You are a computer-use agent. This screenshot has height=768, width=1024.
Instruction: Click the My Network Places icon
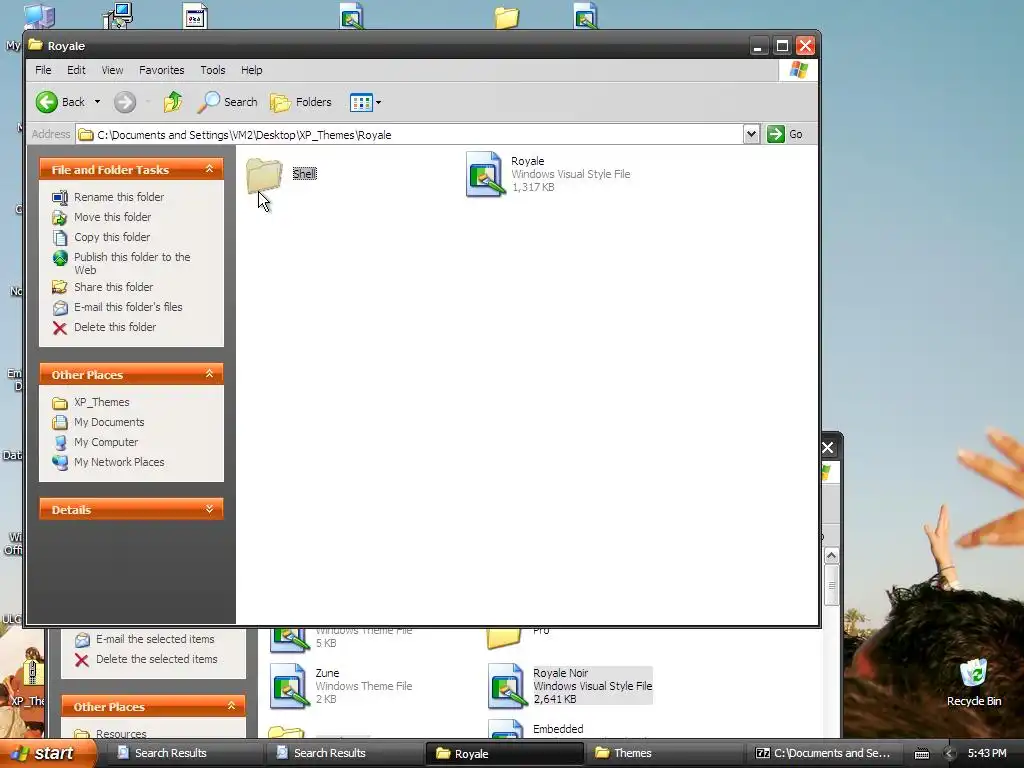(59, 462)
